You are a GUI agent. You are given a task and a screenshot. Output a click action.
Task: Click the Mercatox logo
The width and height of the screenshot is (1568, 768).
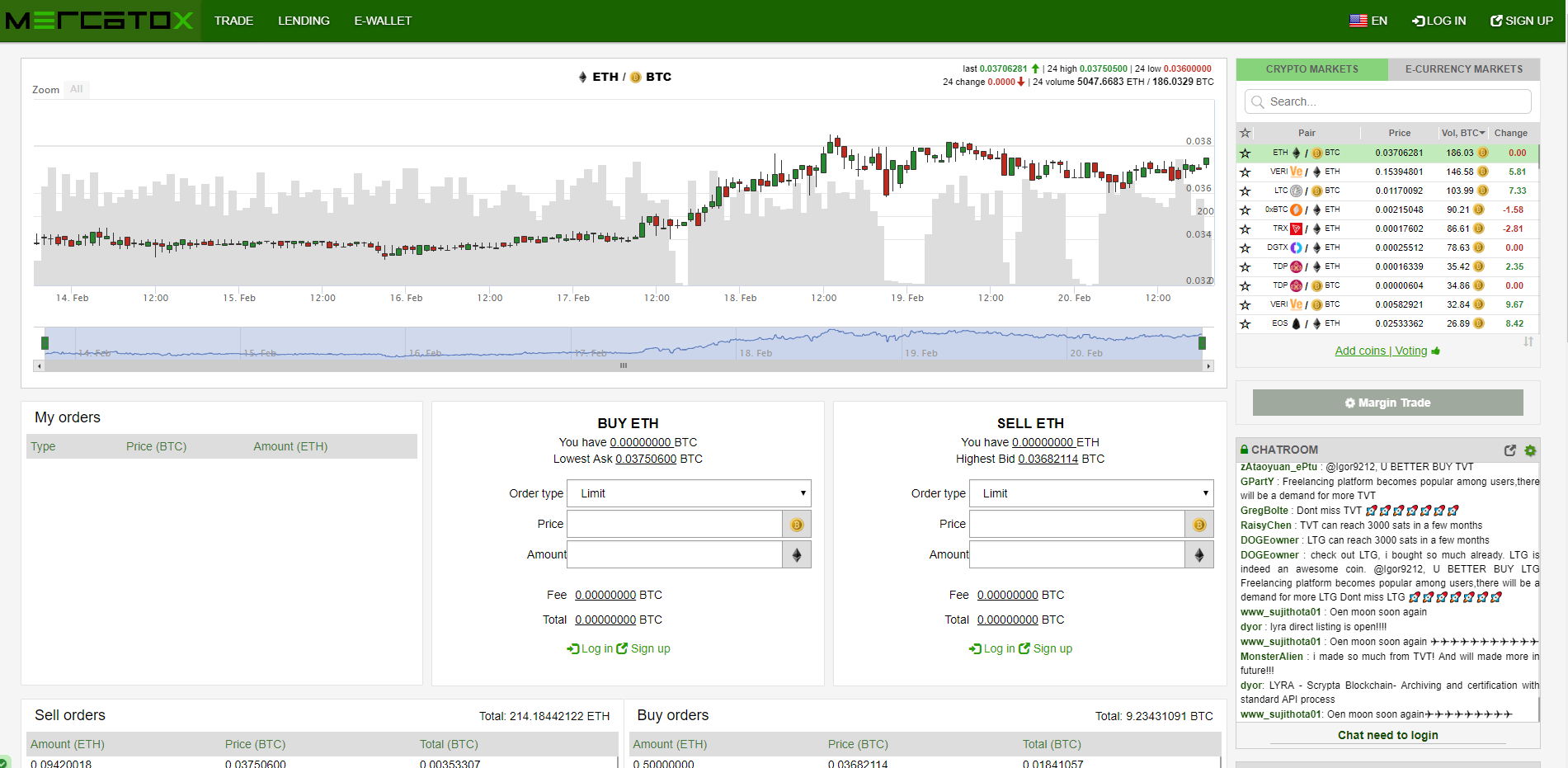tap(99, 21)
